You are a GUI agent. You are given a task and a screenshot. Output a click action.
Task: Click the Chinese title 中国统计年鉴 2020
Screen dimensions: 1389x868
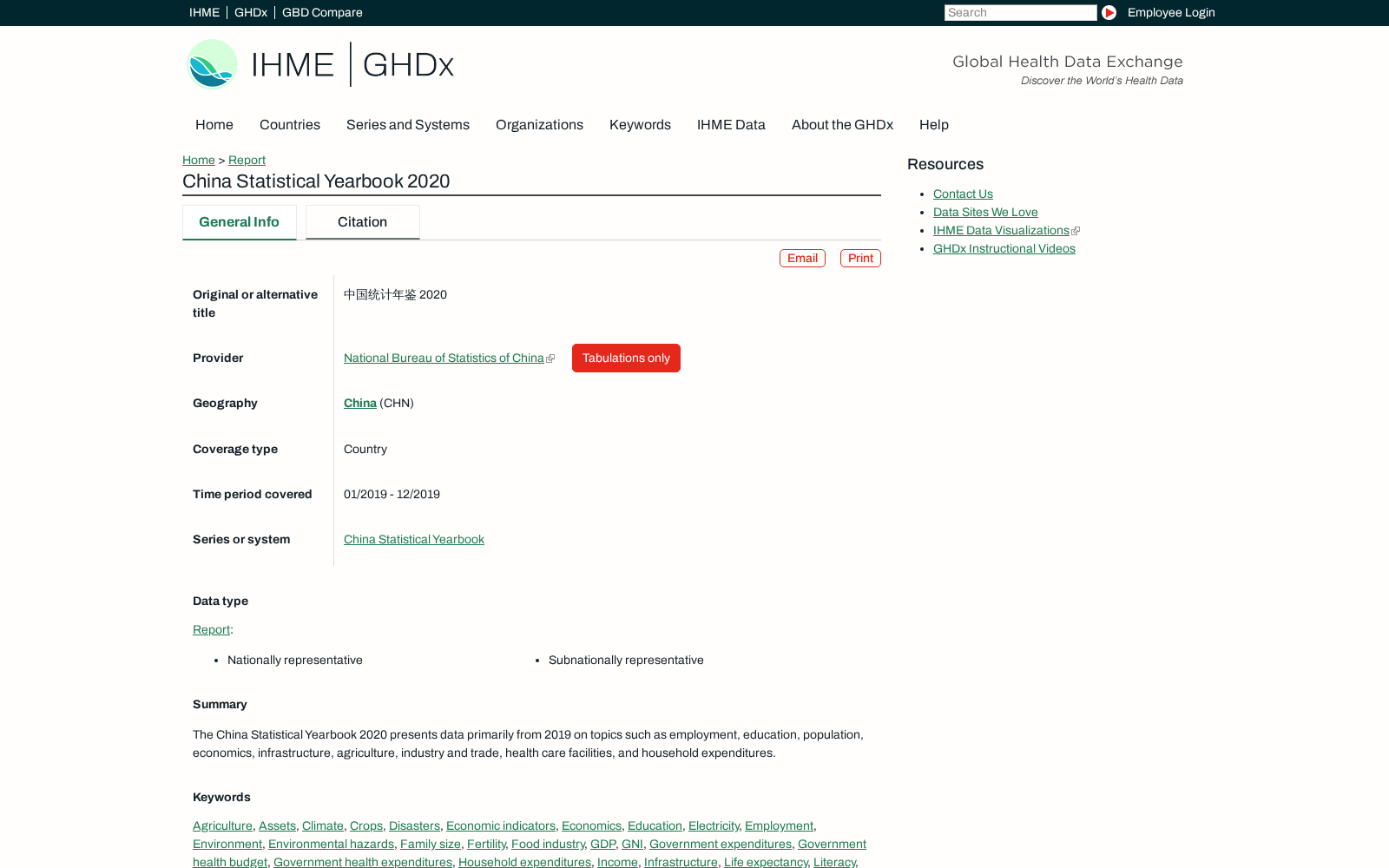click(x=395, y=295)
